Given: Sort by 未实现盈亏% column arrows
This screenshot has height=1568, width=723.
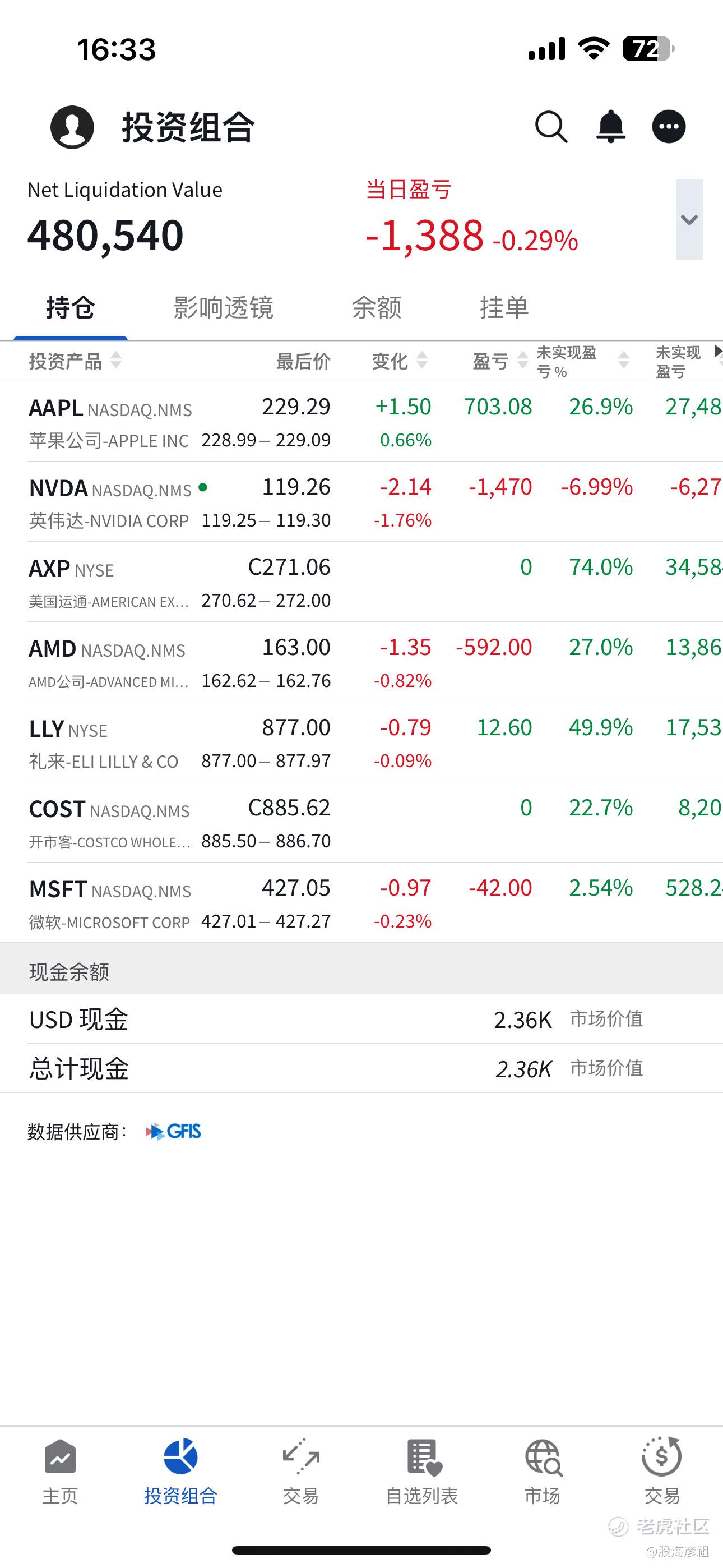Looking at the screenshot, I should click(x=623, y=361).
